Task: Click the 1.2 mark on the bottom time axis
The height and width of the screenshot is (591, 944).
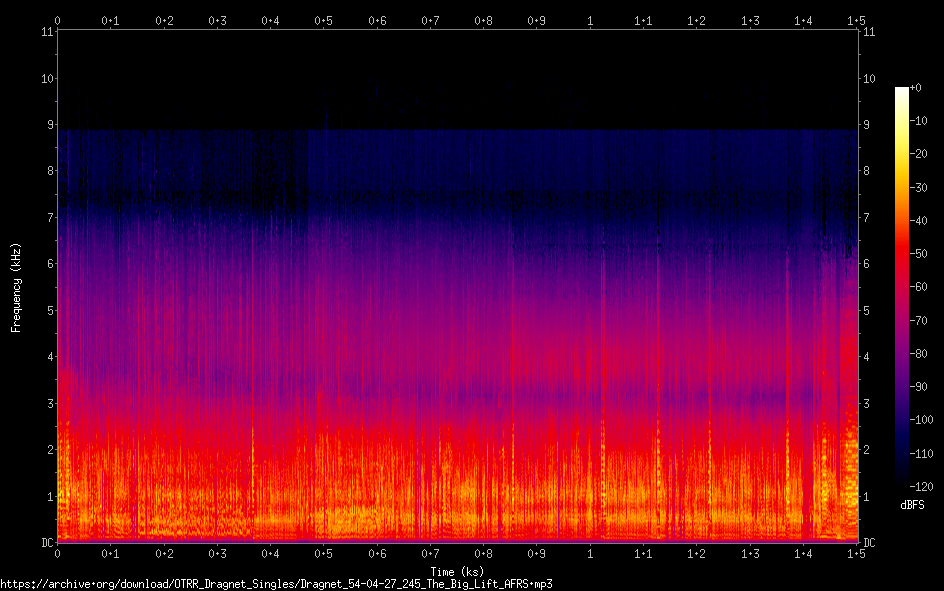Action: (x=697, y=553)
